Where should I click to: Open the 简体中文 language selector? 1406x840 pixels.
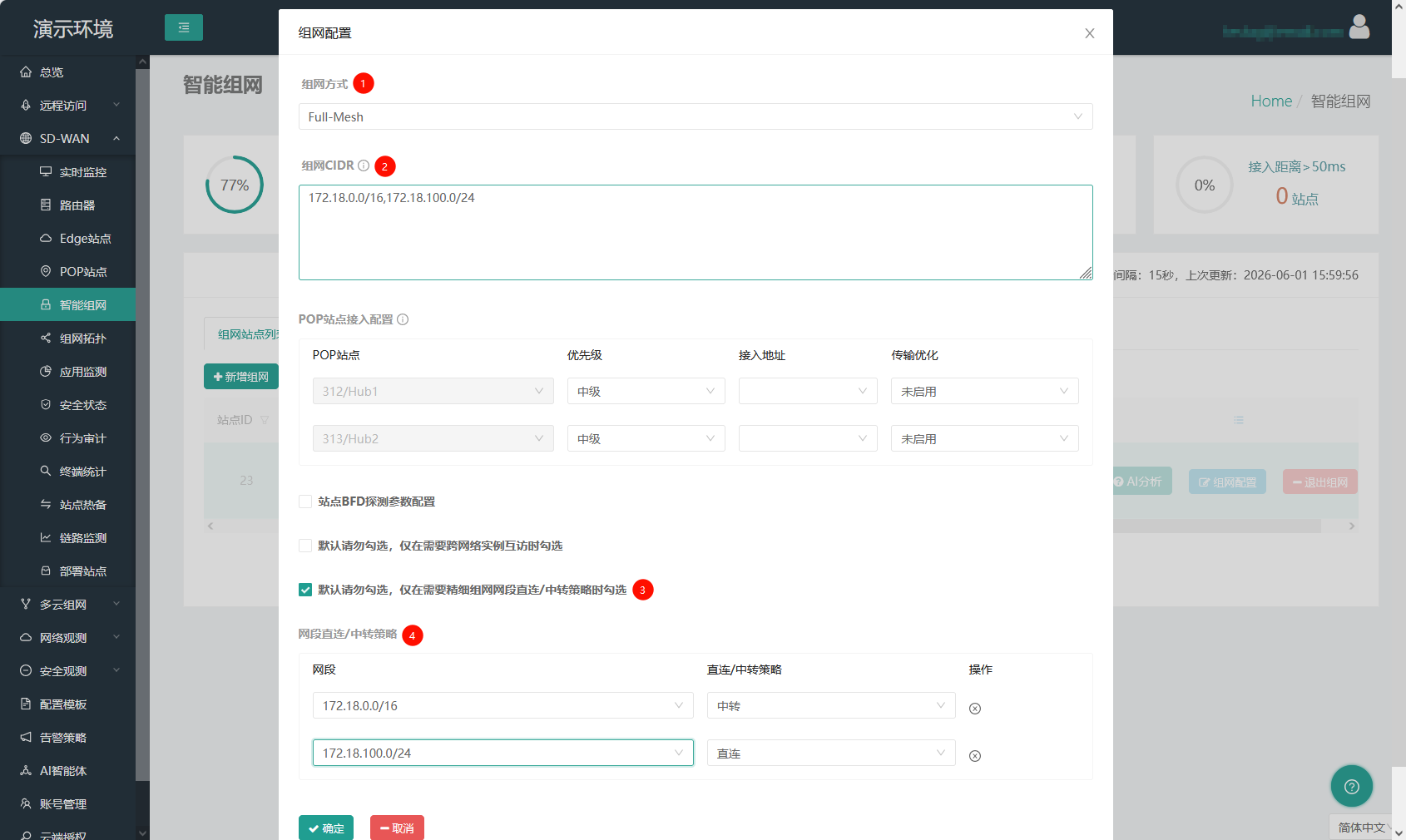click(x=1361, y=828)
